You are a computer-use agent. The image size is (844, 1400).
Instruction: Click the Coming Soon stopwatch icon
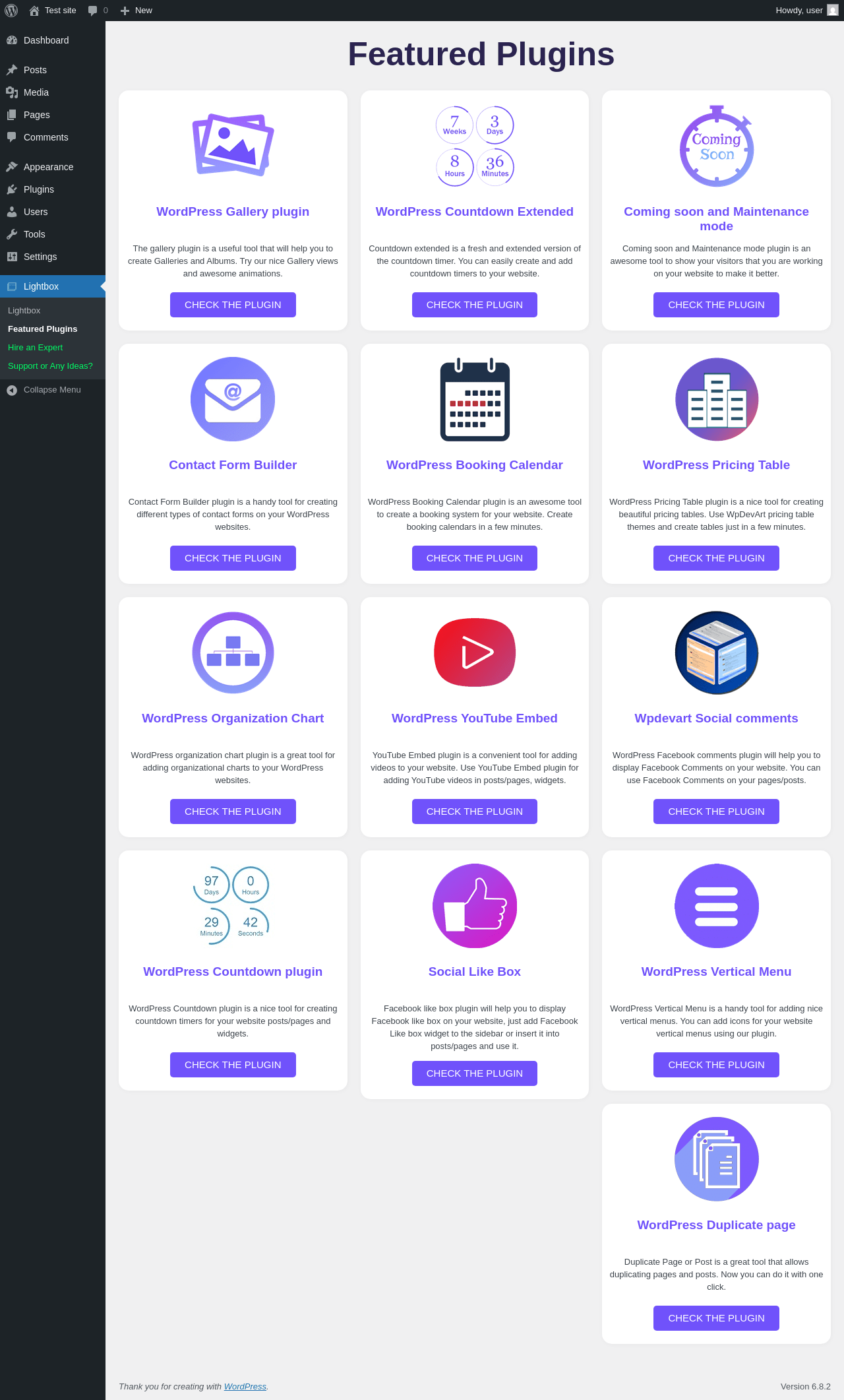(x=717, y=146)
